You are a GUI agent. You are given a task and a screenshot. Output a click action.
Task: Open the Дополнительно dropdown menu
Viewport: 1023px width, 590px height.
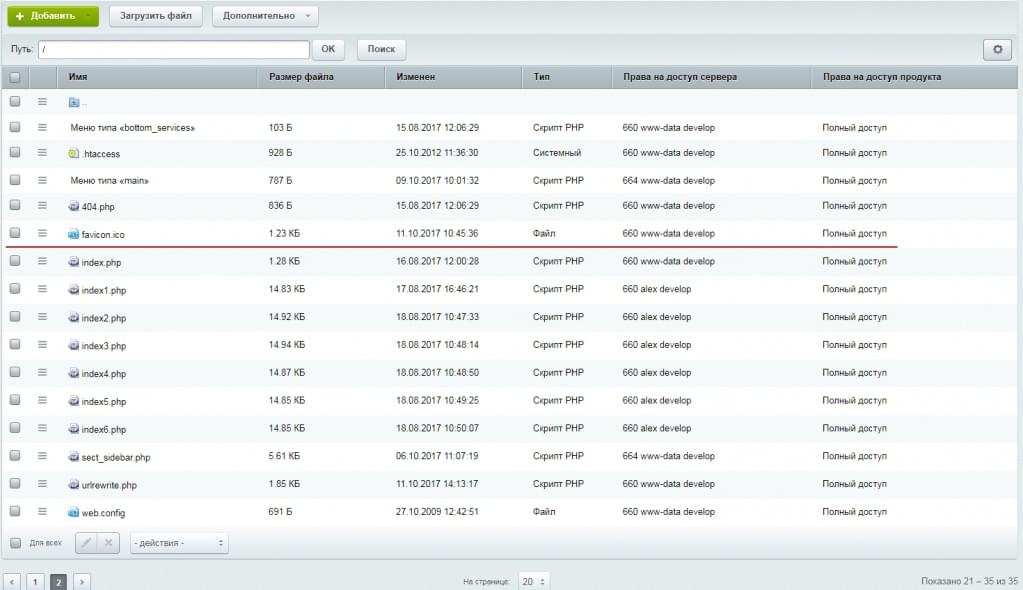[265, 16]
